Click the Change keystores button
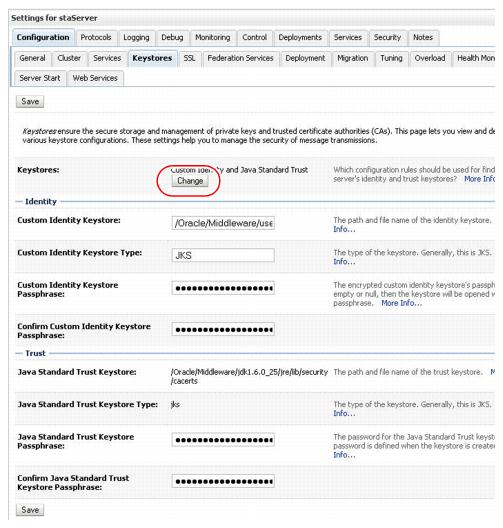This screenshot has height=528, width=503. click(x=190, y=181)
